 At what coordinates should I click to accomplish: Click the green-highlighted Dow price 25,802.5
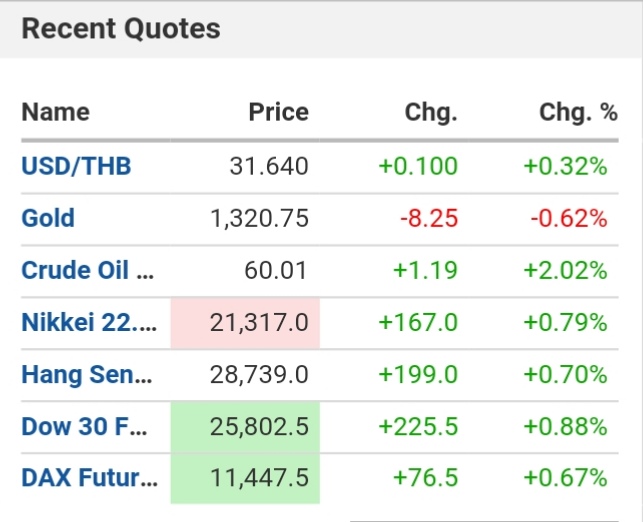click(259, 427)
